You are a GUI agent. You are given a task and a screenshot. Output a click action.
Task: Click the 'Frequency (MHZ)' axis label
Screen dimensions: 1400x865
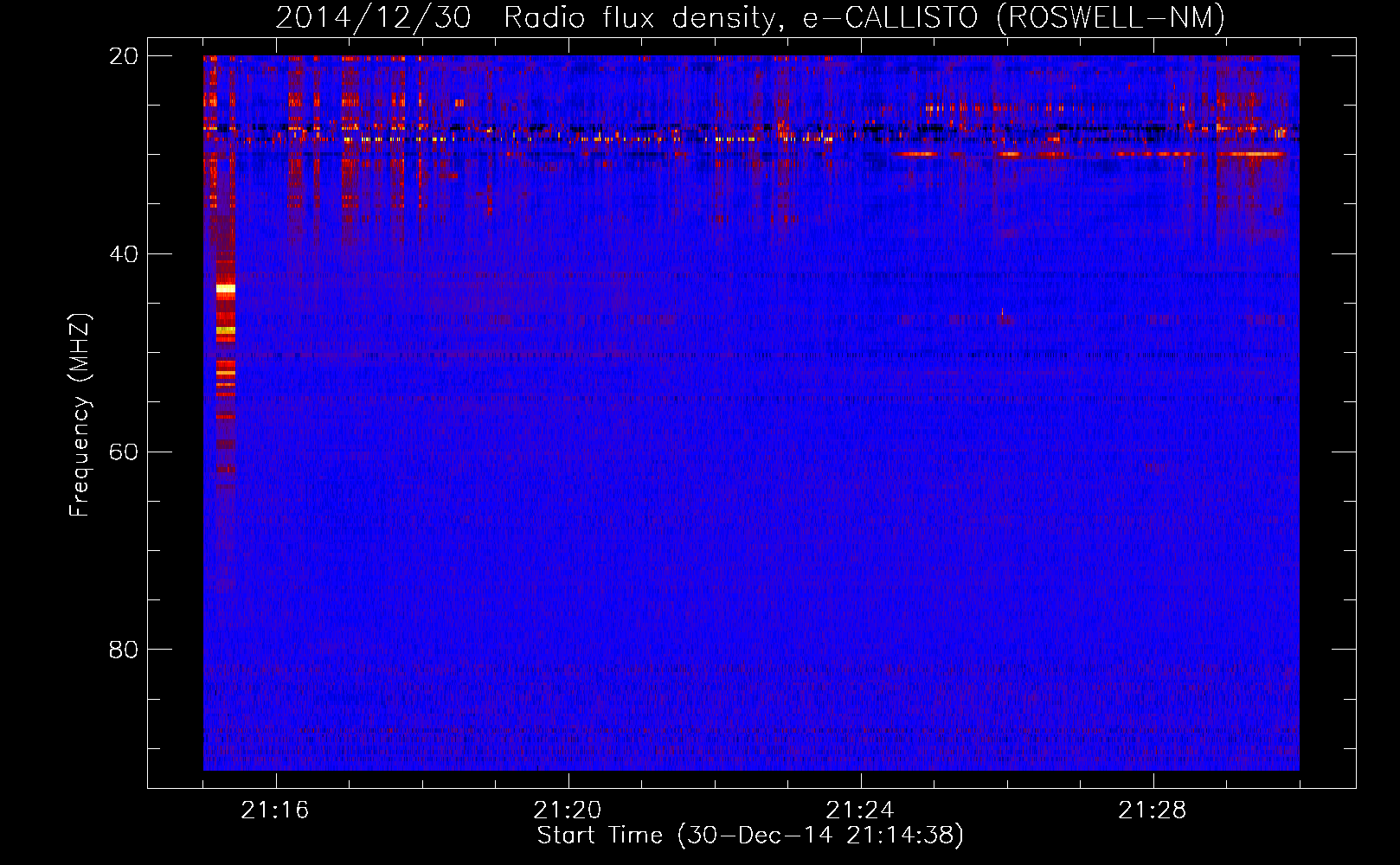[x=80, y=415]
